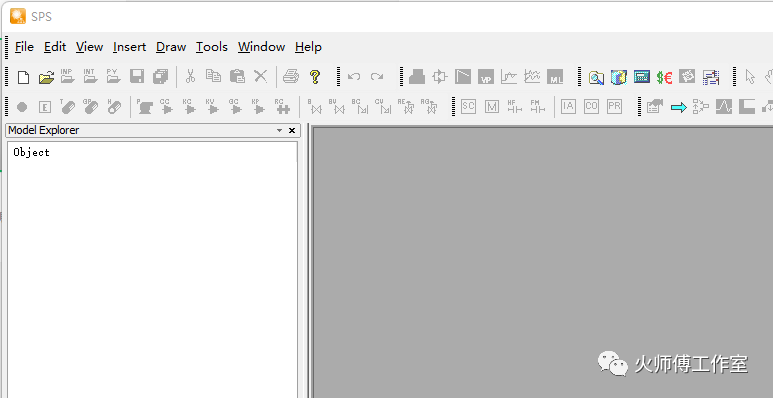
Task: Insert an RG regulator element
Action: pyautogui.click(x=429, y=106)
